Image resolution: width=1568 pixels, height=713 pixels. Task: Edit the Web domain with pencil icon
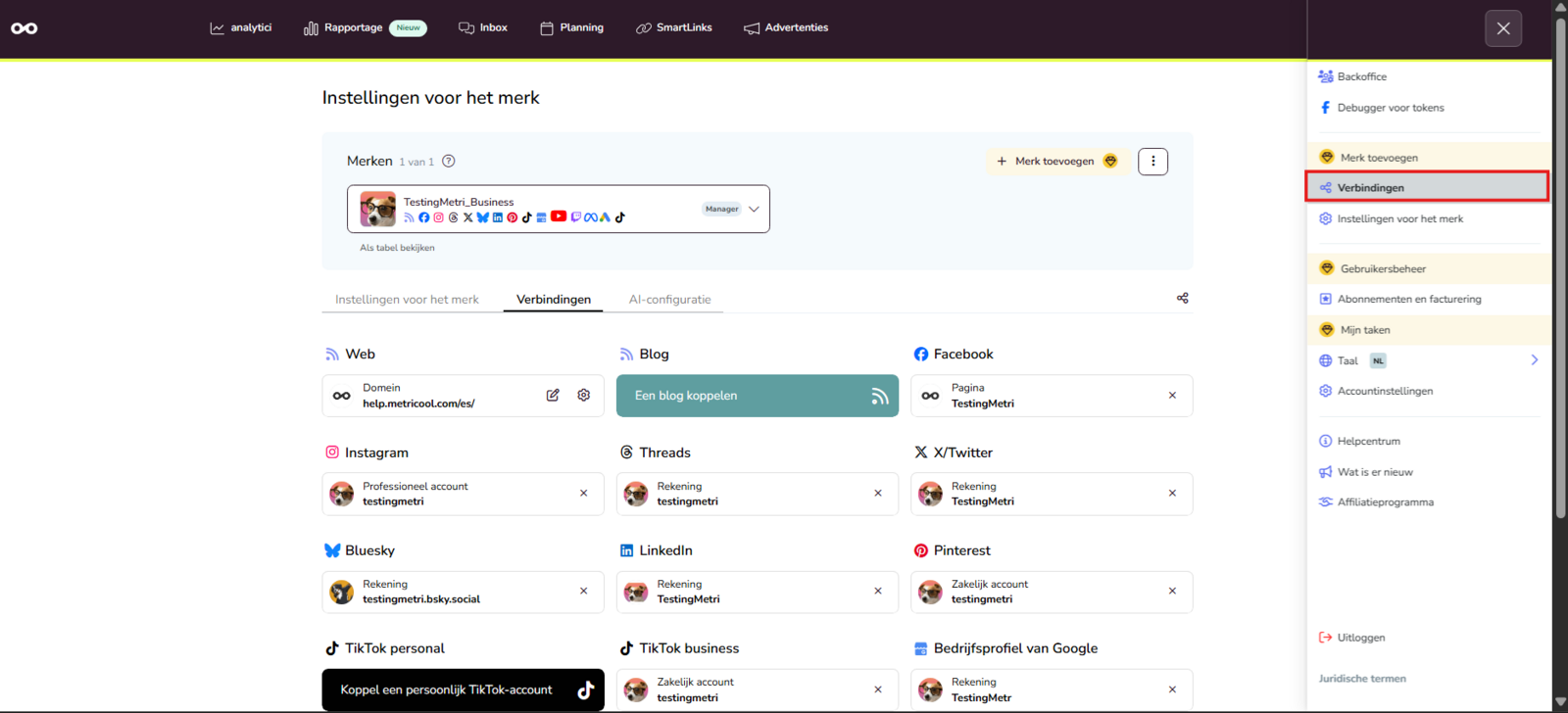click(553, 396)
